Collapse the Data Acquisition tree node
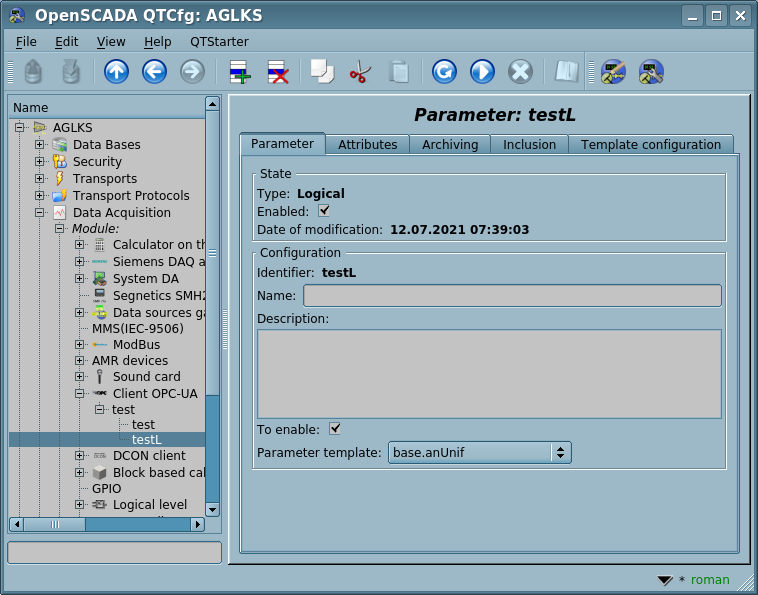 (x=40, y=213)
